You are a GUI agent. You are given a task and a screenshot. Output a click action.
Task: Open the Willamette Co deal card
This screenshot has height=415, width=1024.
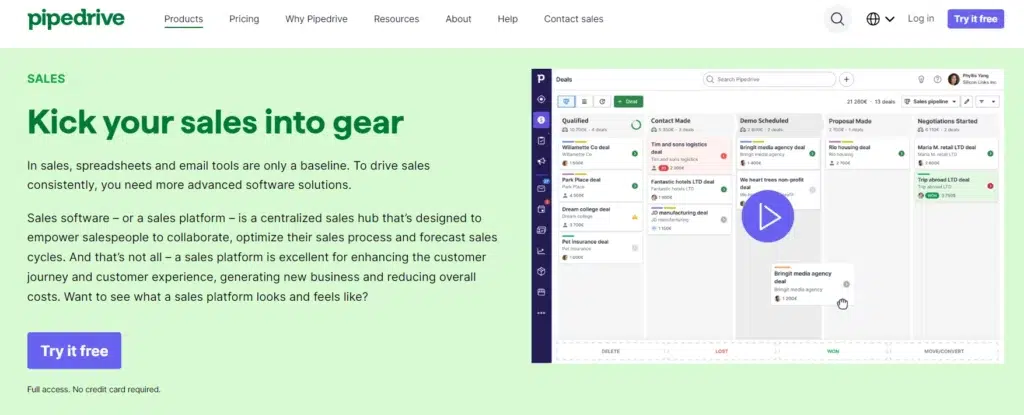(x=600, y=154)
